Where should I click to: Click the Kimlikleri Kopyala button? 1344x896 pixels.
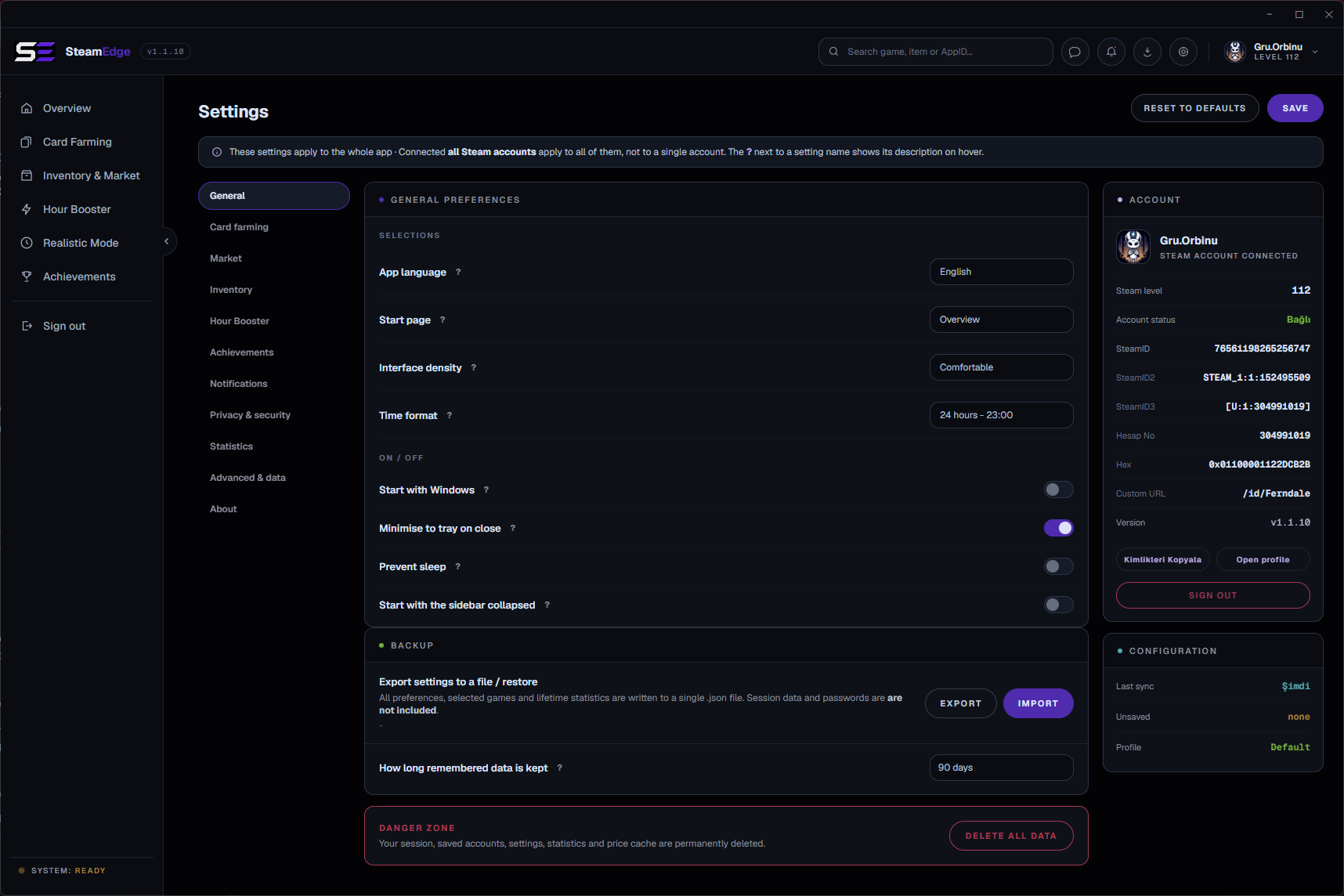click(x=1162, y=559)
